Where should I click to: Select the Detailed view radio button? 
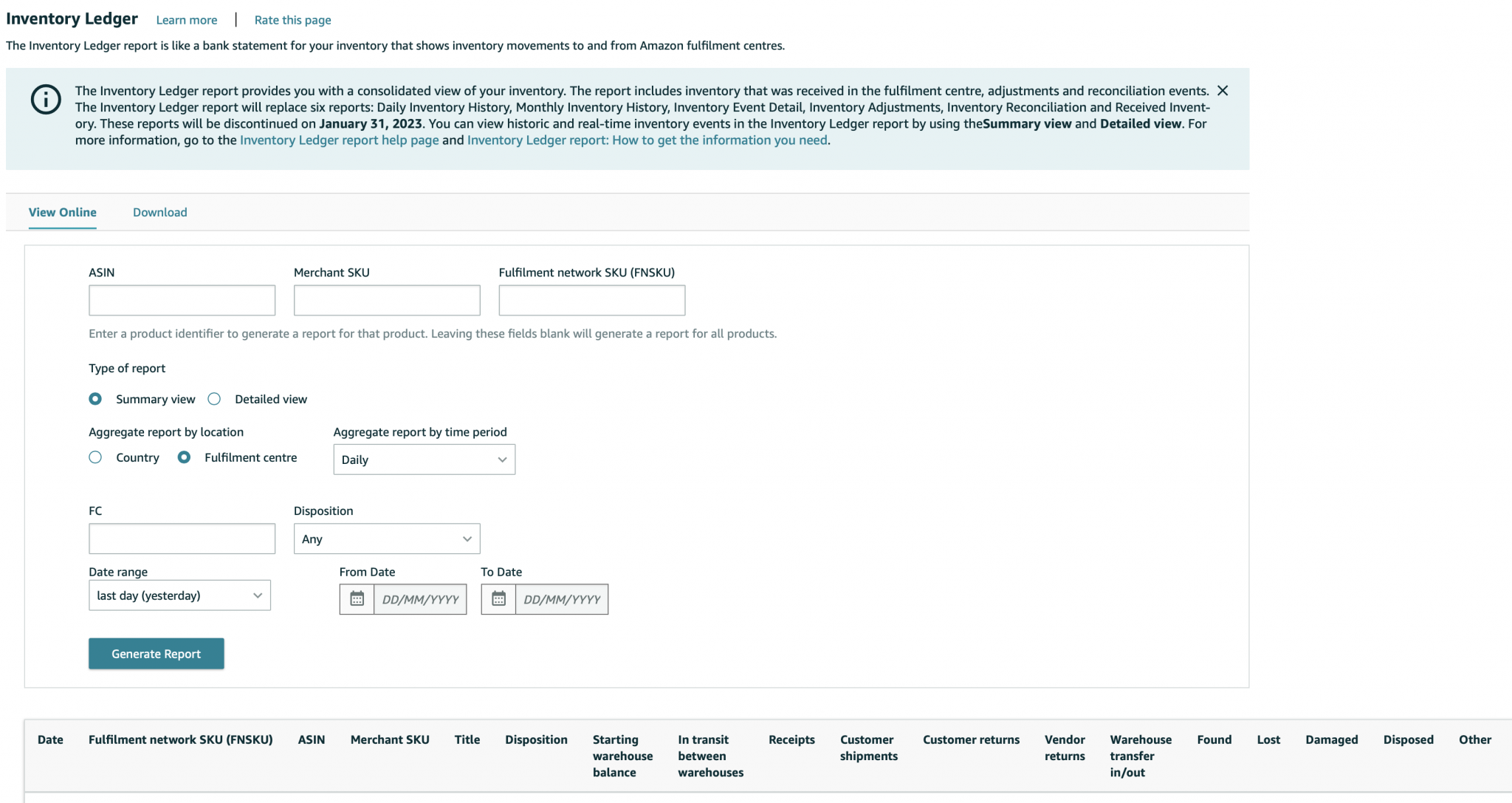coord(214,398)
